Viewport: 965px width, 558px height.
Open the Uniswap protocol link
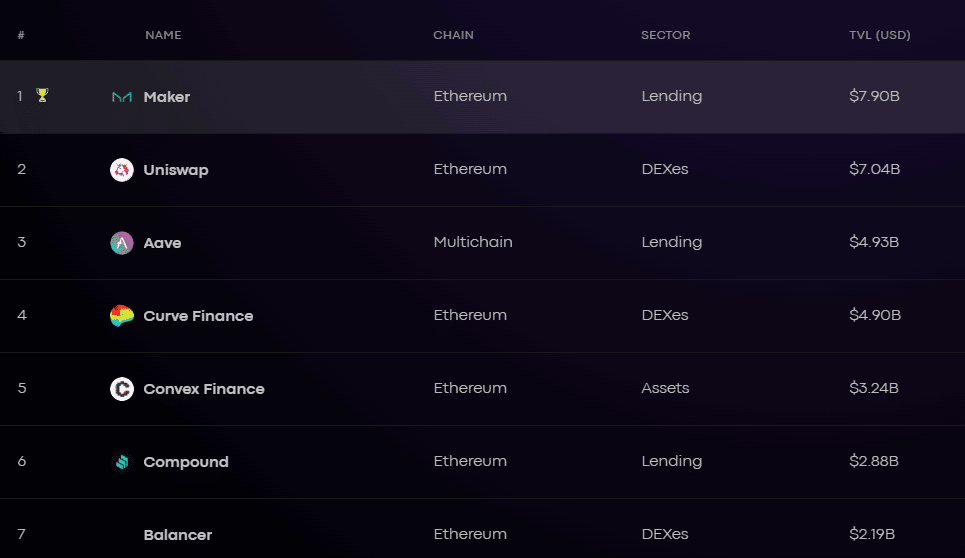tap(176, 170)
